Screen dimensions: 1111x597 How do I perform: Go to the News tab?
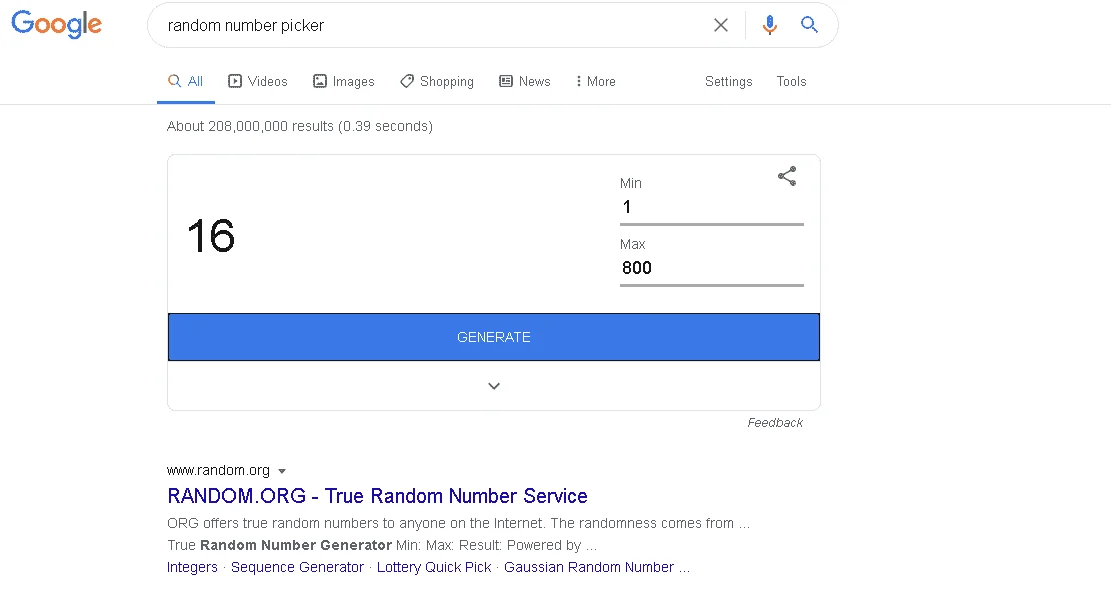click(x=525, y=81)
